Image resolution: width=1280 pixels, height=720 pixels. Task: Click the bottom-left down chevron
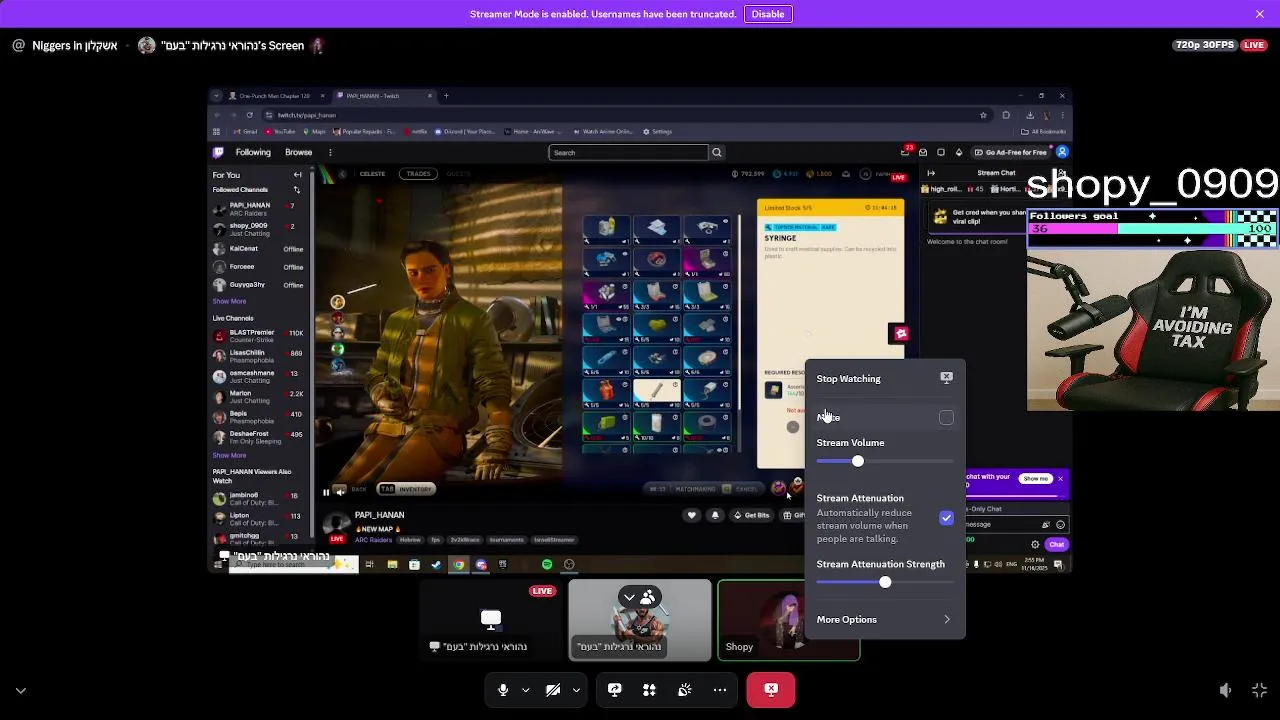tap(20, 690)
